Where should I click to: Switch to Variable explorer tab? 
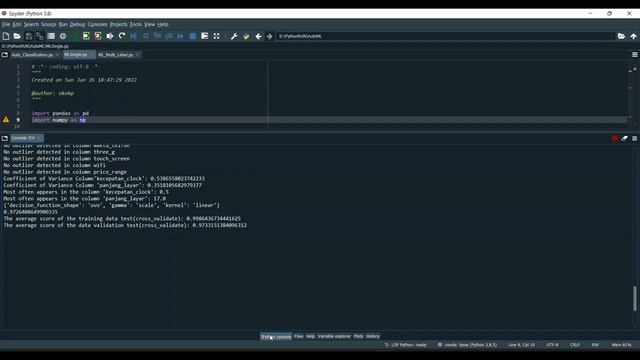pos(334,336)
